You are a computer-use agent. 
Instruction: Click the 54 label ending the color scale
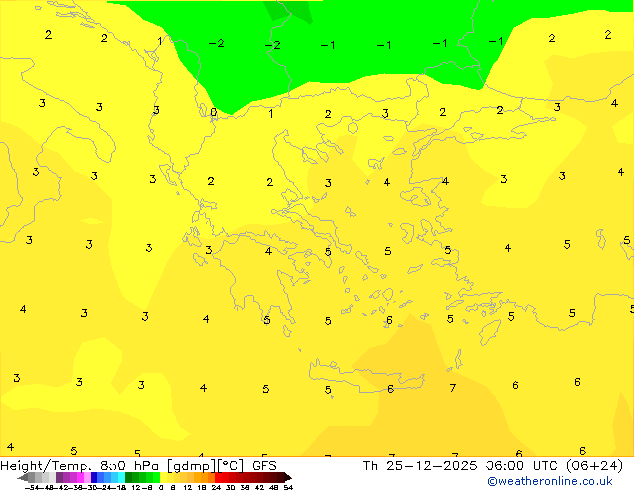[x=288, y=488]
